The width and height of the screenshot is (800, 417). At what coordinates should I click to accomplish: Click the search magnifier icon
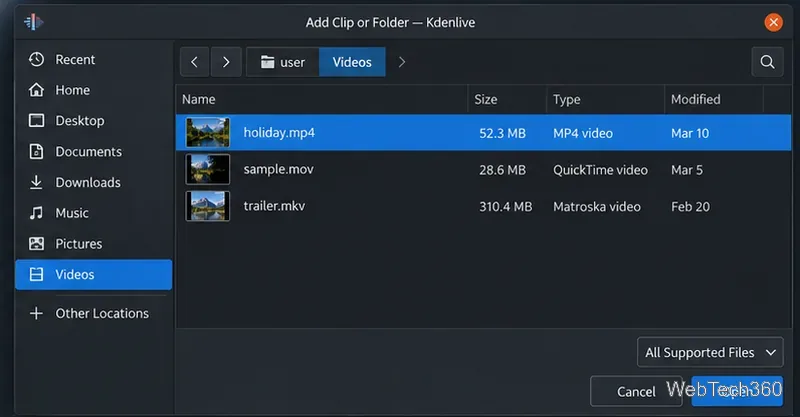[767, 62]
